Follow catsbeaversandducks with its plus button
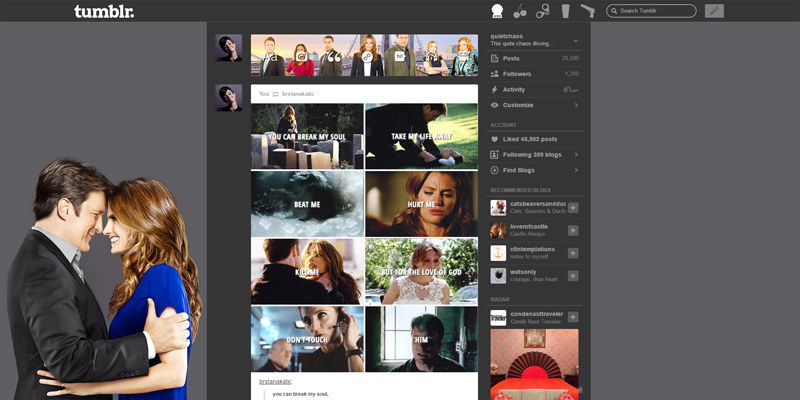Image resolution: width=800 pixels, height=400 pixels. [x=573, y=208]
